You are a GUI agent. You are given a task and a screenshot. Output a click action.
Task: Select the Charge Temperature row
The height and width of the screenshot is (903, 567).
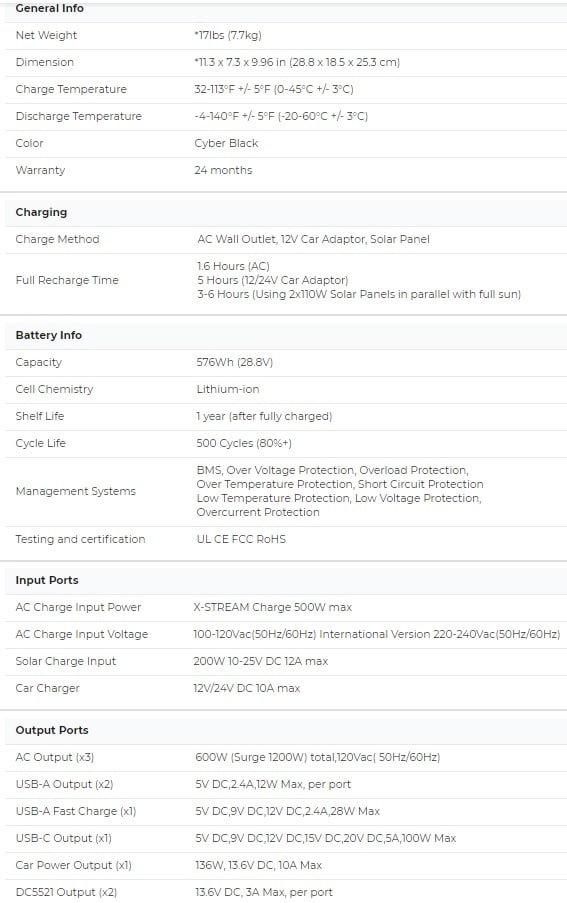point(286,89)
